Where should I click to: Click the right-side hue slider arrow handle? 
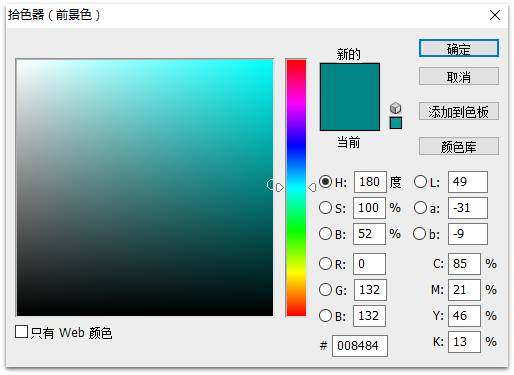click(312, 187)
